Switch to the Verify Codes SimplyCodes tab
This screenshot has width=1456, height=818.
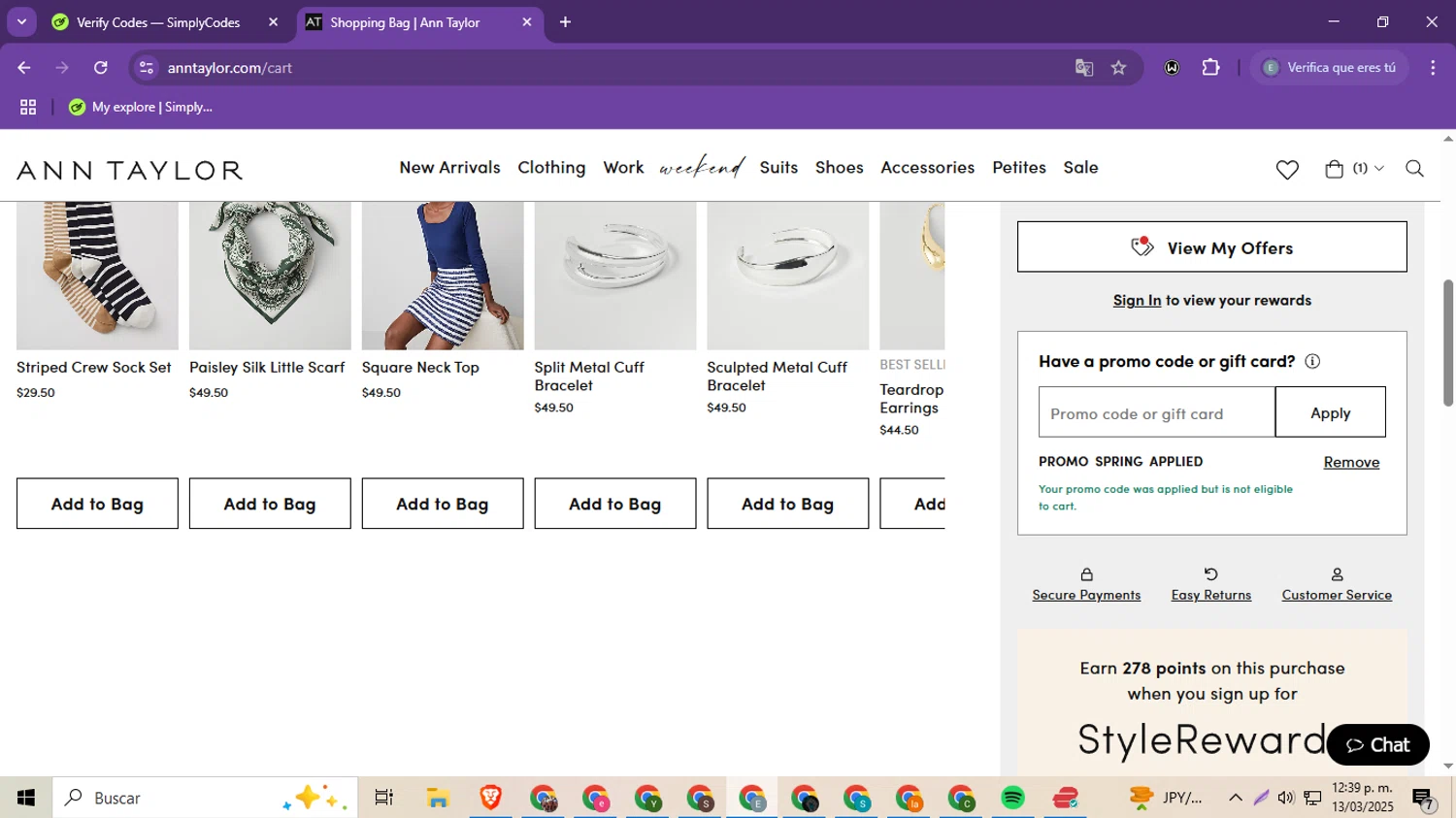pyautogui.click(x=158, y=22)
